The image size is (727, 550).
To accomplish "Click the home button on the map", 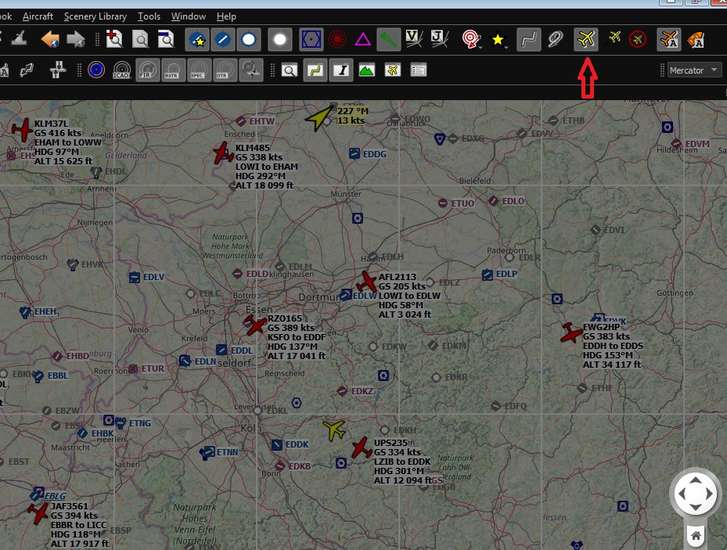I will (x=696, y=536).
